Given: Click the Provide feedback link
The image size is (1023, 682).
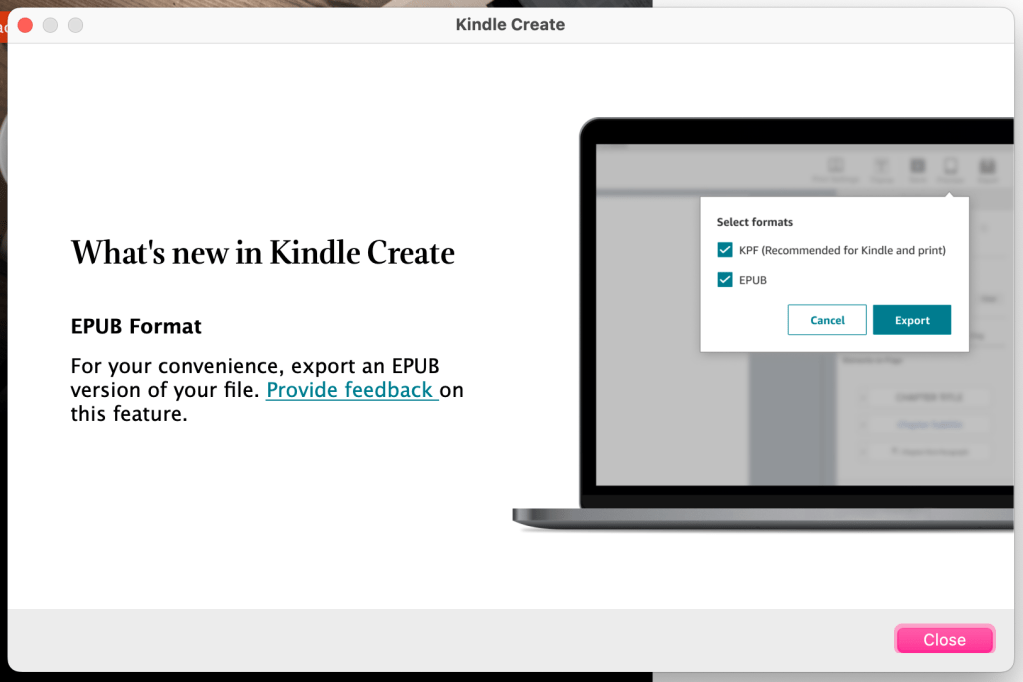Looking at the screenshot, I should tap(352, 390).
